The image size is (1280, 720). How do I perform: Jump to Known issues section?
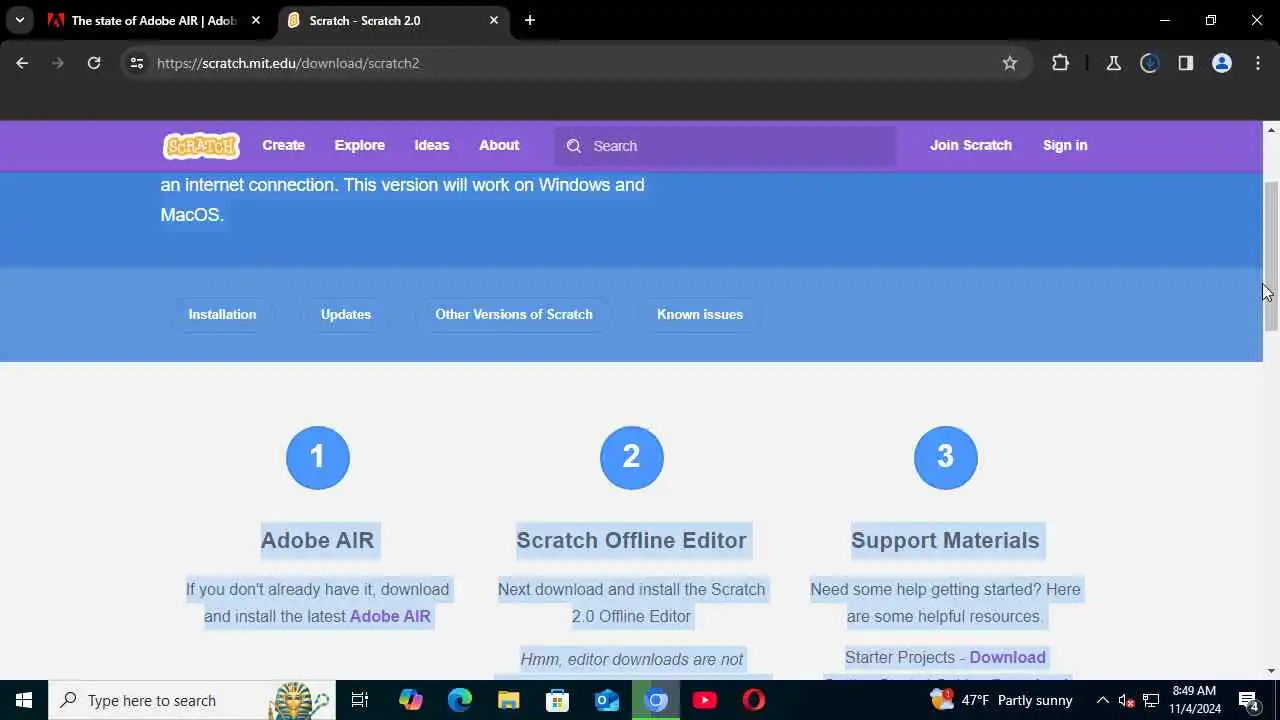point(700,314)
